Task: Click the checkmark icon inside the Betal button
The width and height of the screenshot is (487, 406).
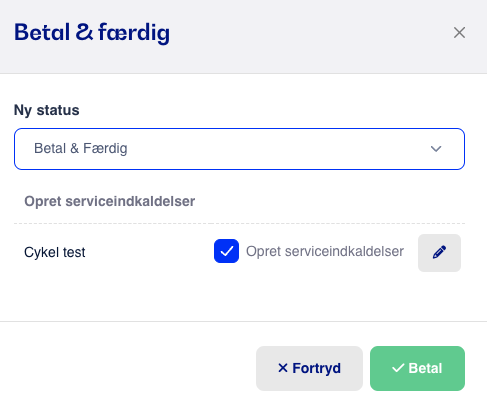Action: tap(398, 368)
